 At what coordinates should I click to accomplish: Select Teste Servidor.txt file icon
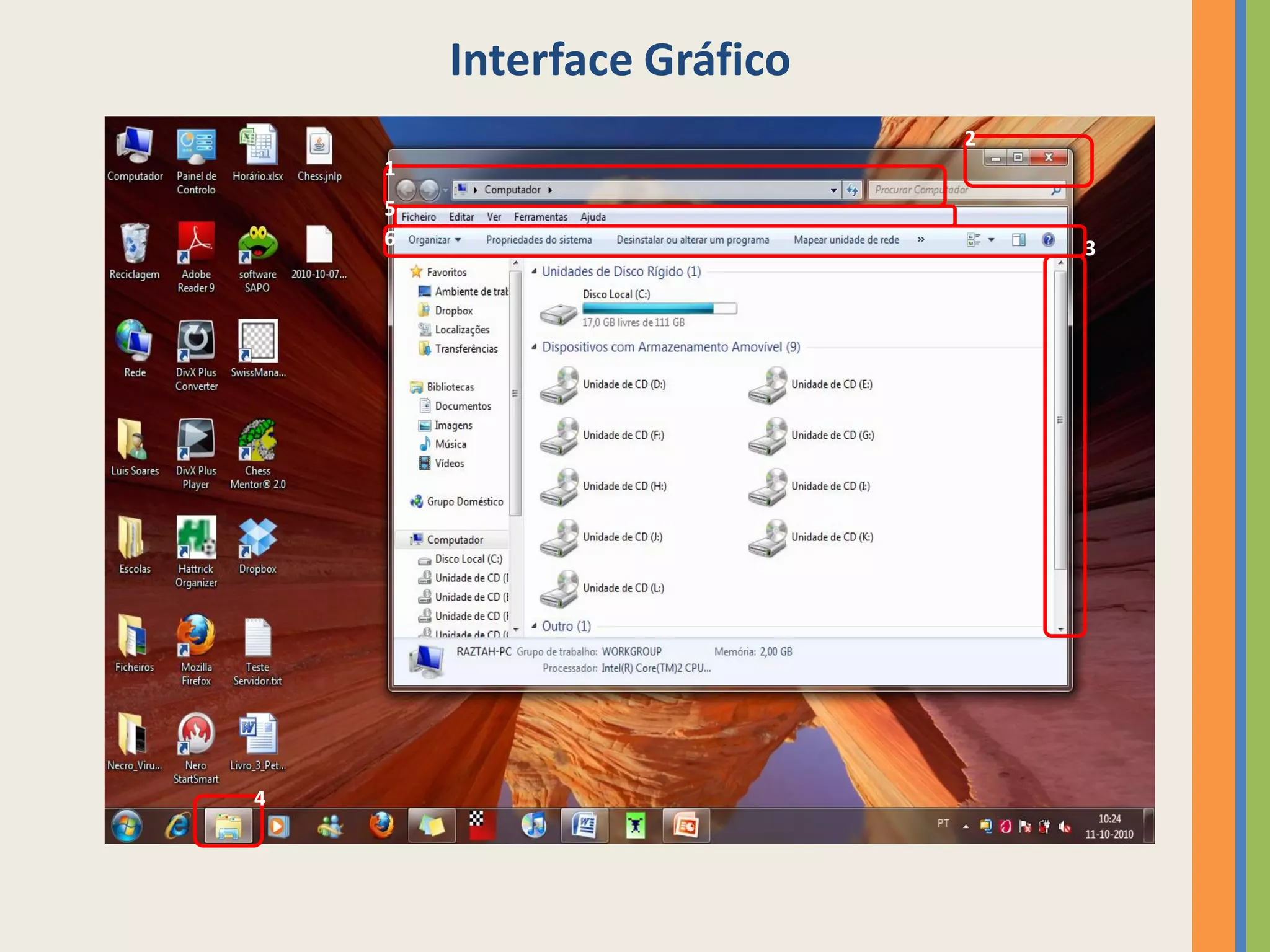point(257,650)
